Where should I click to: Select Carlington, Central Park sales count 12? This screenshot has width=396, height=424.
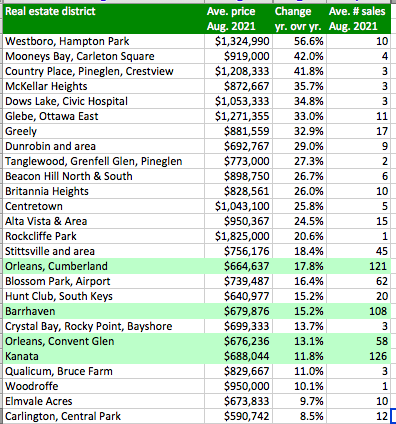[358, 416]
